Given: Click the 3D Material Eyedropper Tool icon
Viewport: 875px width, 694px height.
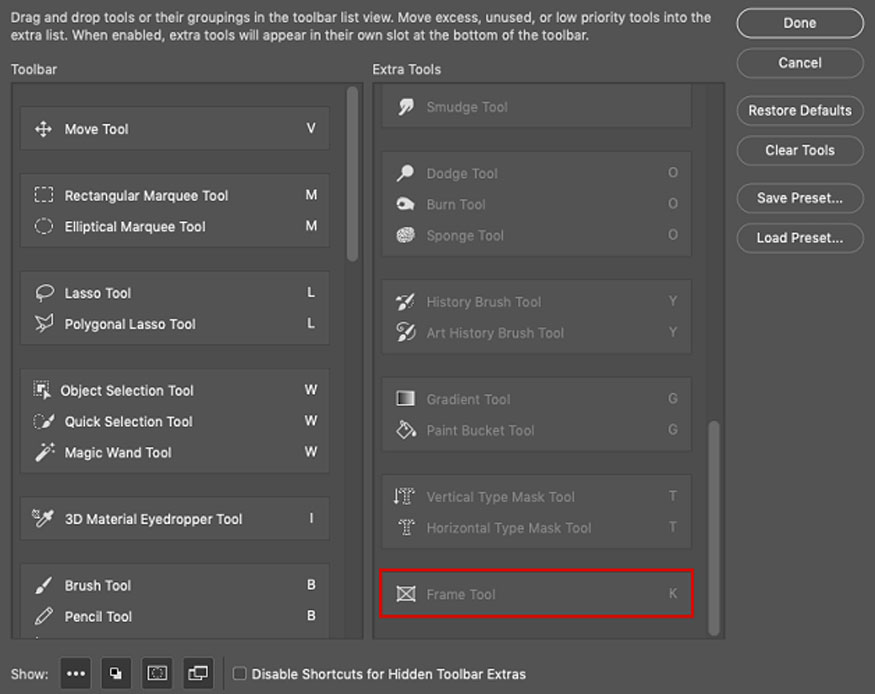Looking at the screenshot, I should (x=43, y=519).
